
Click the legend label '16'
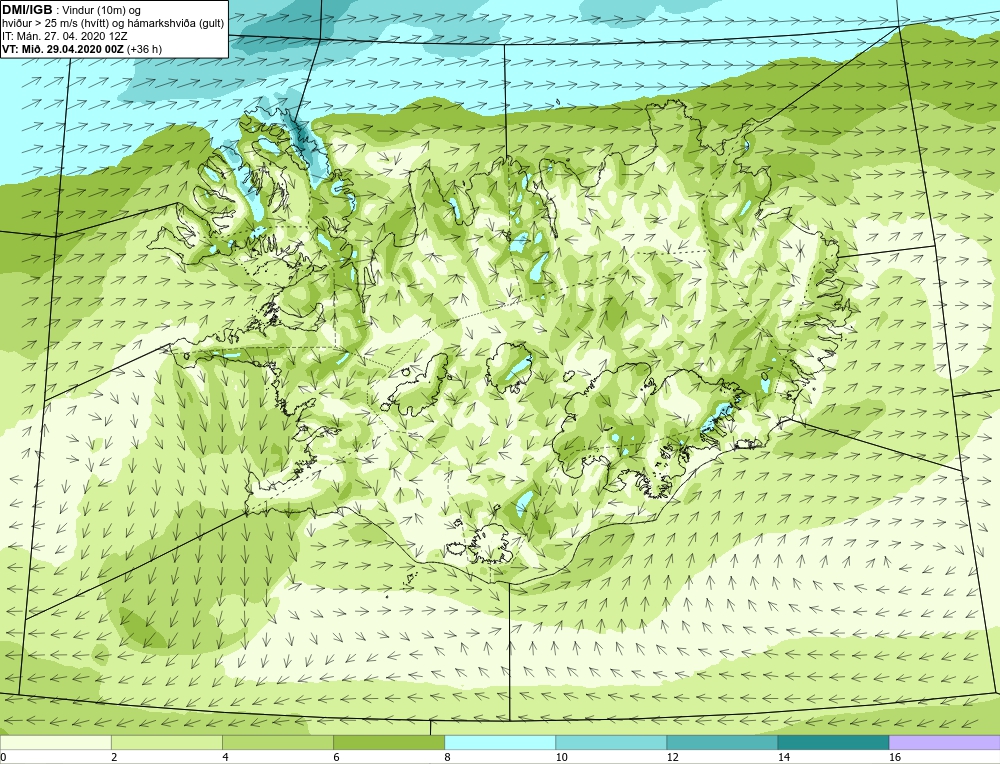[x=894, y=757]
